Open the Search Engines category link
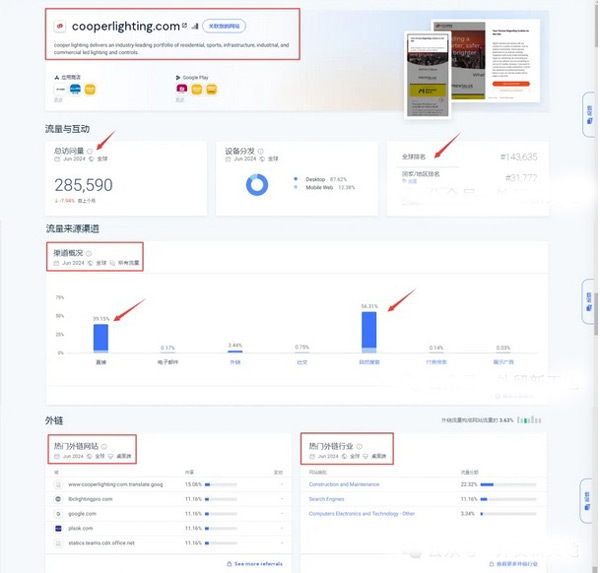Image resolution: width=600 pixels, height=573 pixels. [x=327, y=498]
